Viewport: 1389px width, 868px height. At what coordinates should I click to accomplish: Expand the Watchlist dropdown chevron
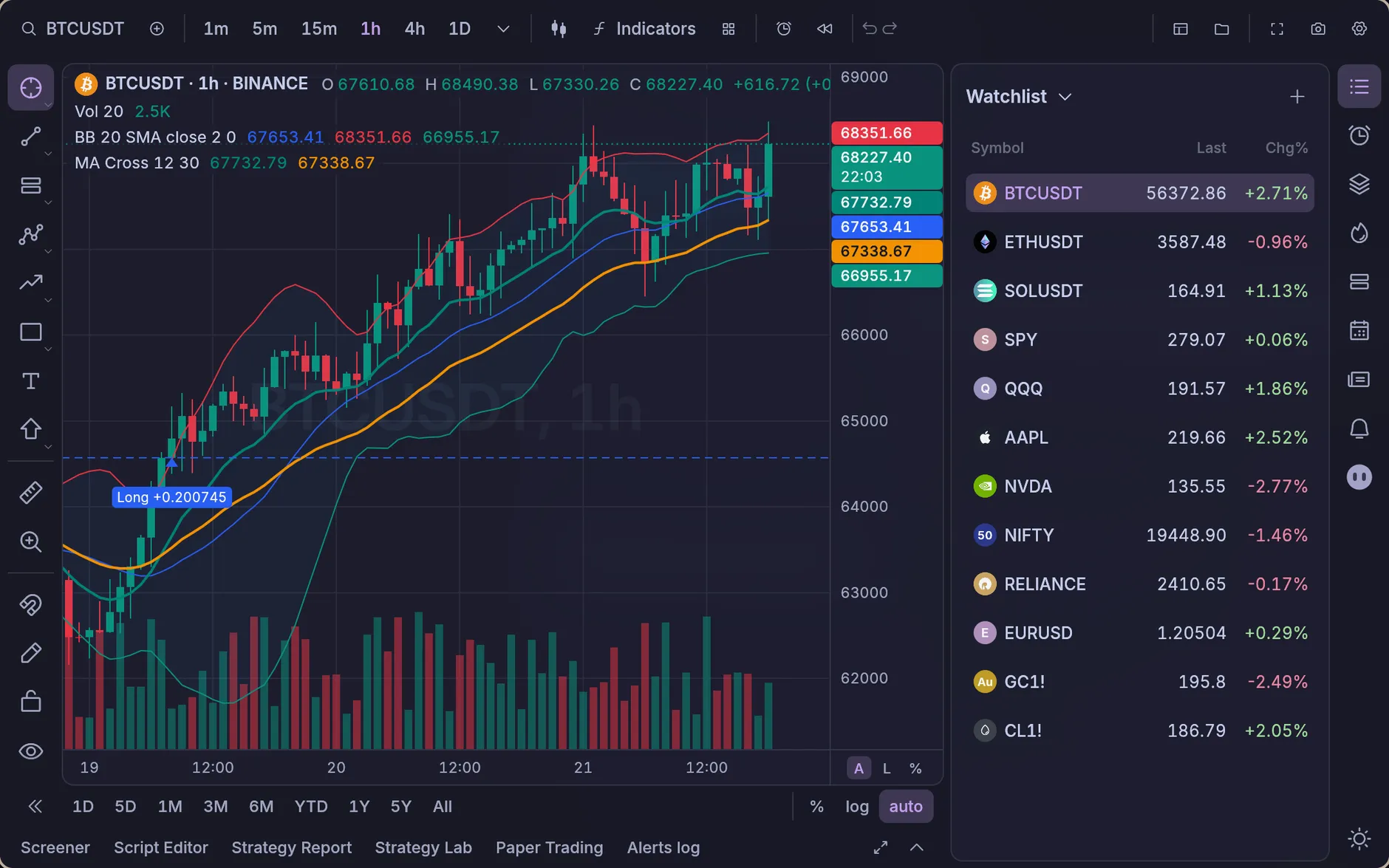click(x=1065, y=97)
